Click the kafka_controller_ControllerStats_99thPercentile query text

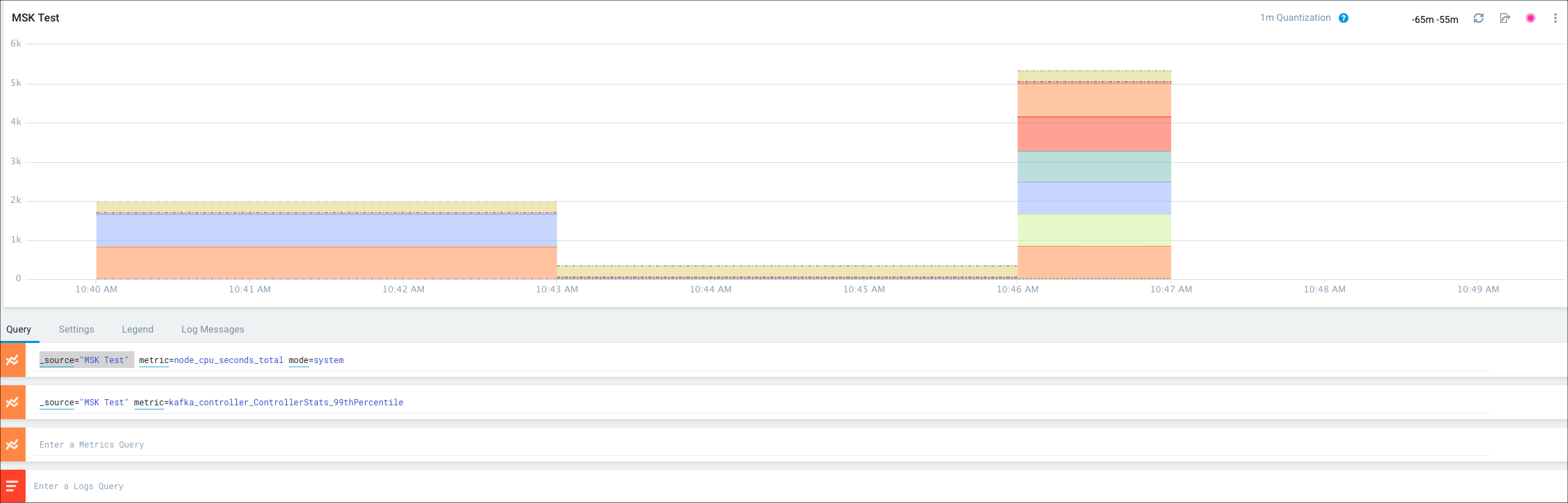click(285, 403)
